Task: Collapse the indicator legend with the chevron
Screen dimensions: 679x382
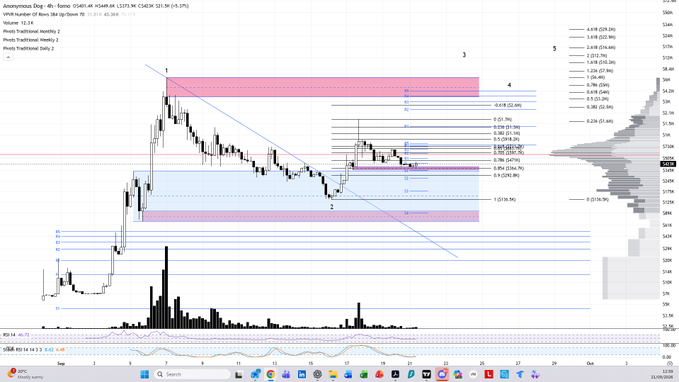Action: (8, 57)
